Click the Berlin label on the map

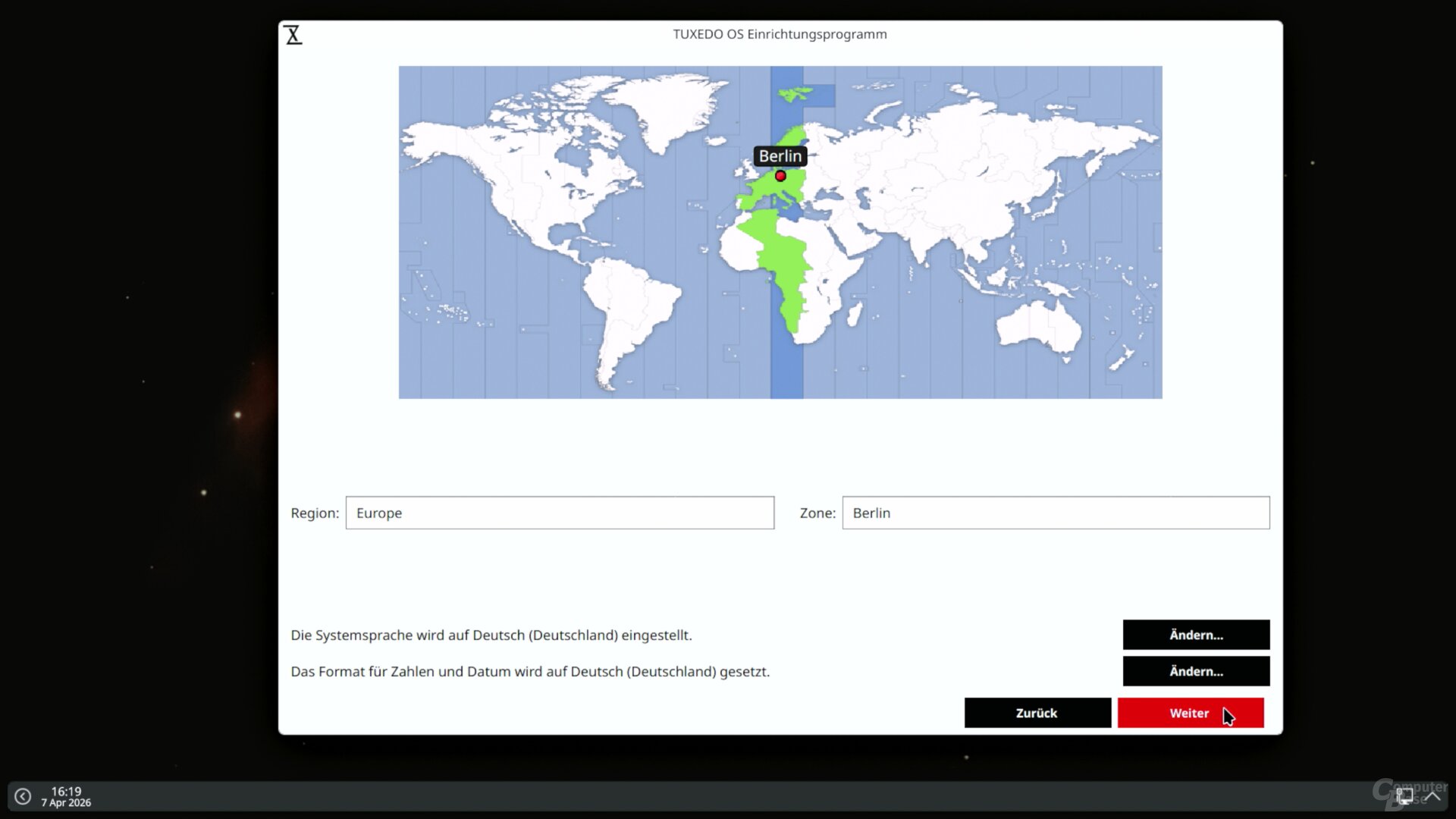(x=780, y=156)
